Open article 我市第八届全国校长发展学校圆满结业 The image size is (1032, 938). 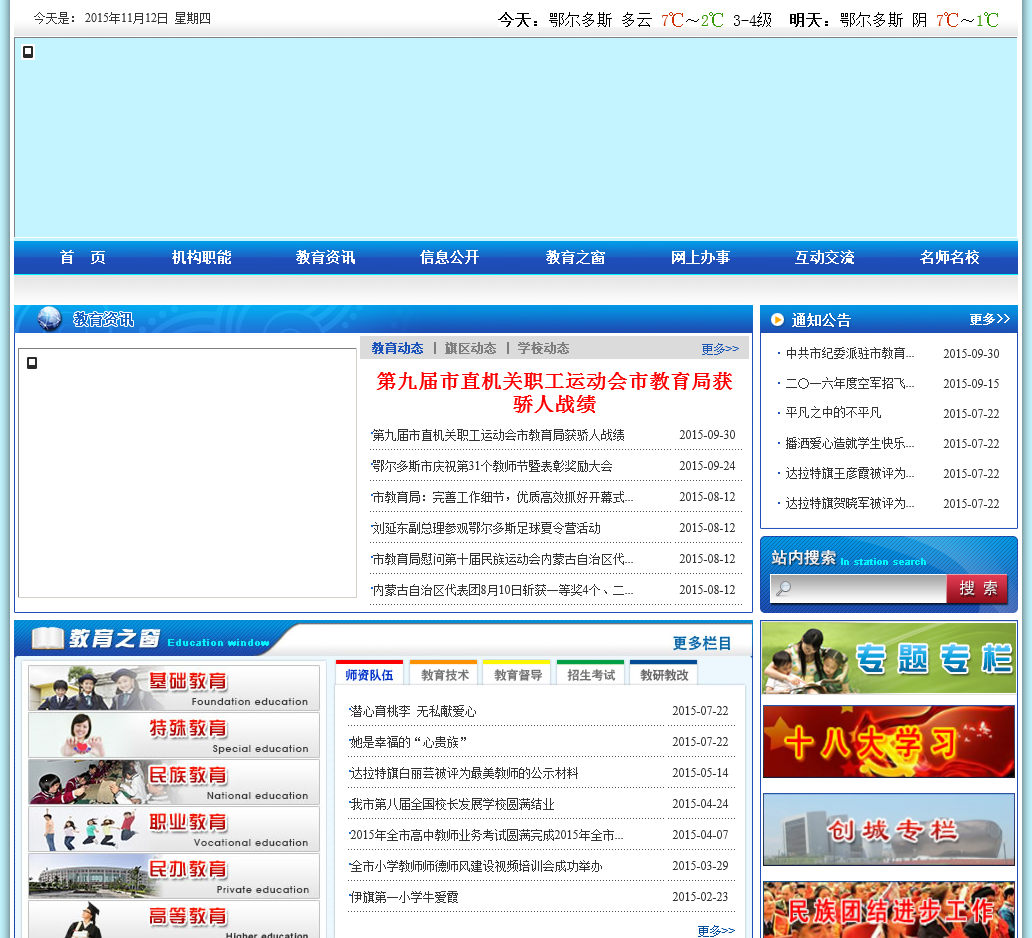tap(452, 804)
